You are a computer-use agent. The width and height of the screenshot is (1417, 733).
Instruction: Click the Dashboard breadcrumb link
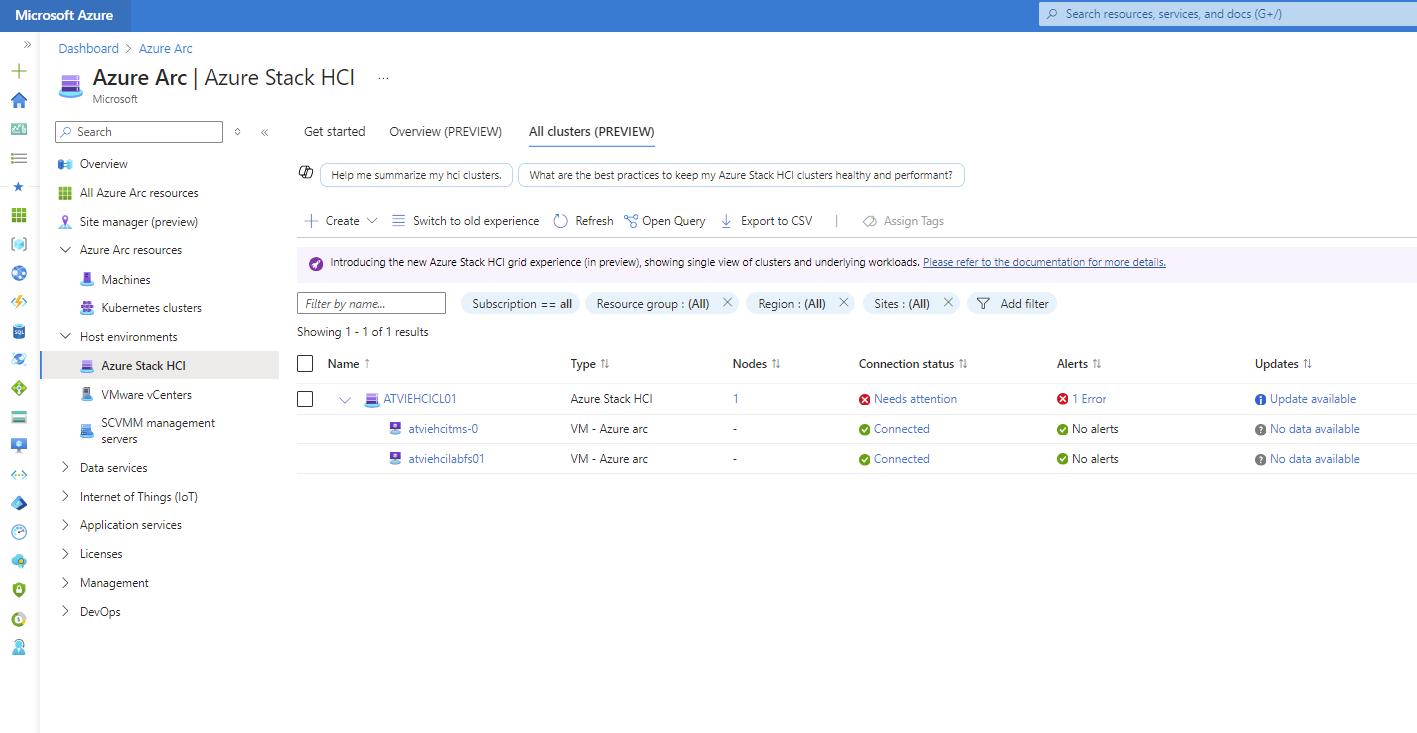[88, 48]
